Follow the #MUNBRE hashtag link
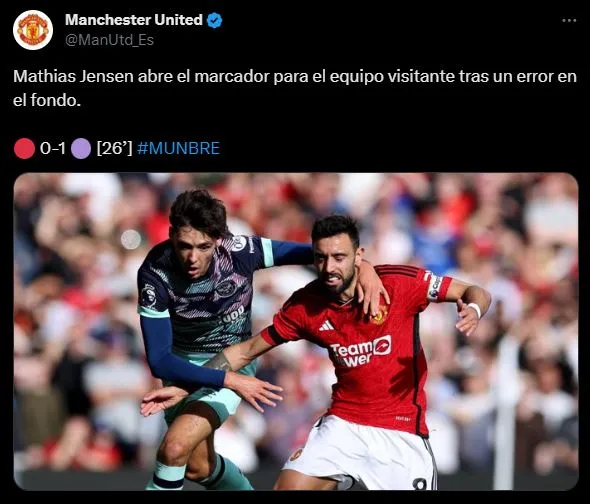This screenshot has height=504, width=590. pyautogui.click(x=178, y=148)
